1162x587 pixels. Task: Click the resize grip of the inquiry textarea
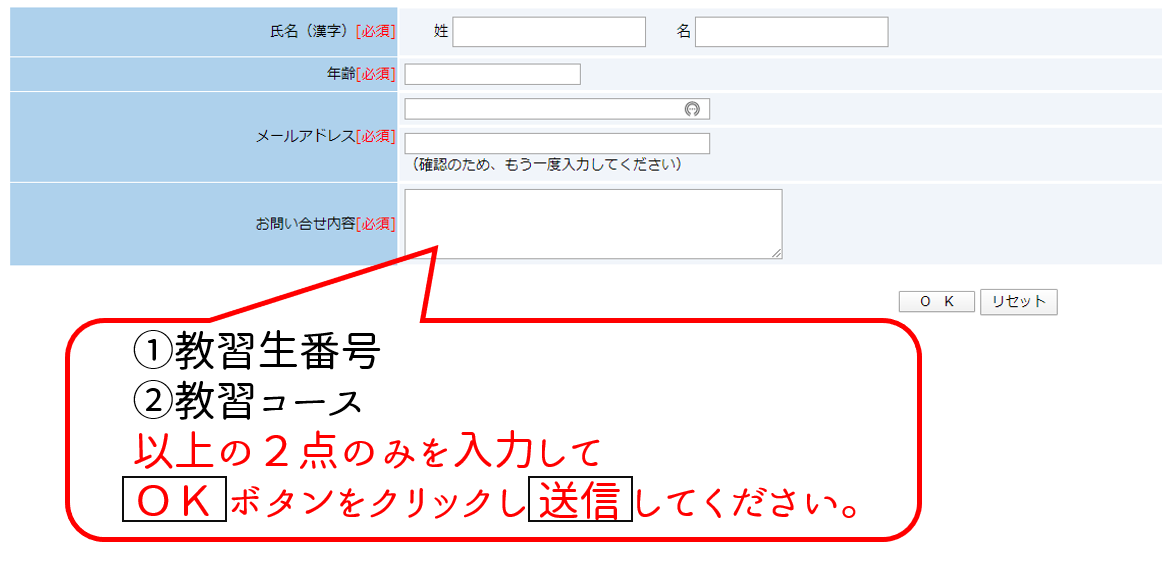click(776, 253)
